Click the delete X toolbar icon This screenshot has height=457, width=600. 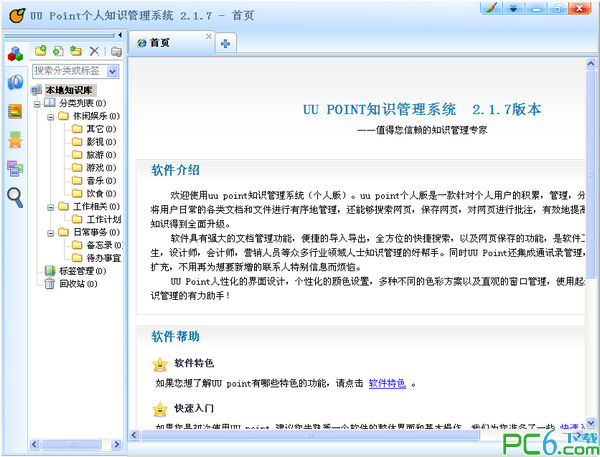[94, 51]
